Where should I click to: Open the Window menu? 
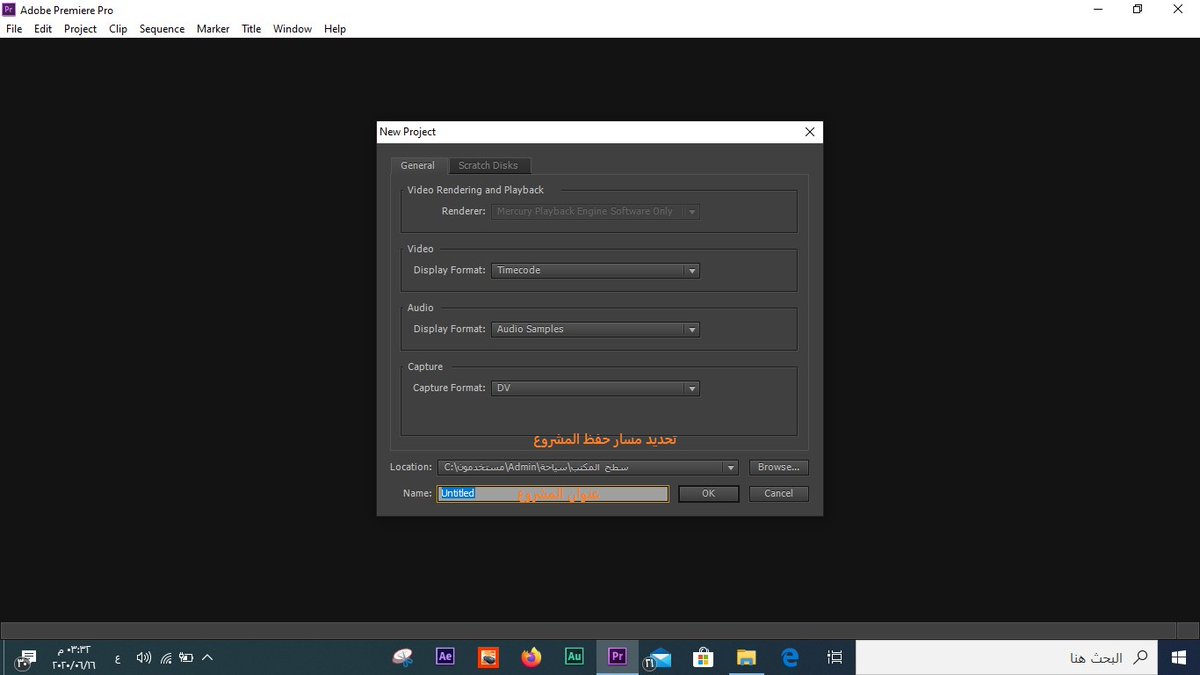tap(293, 29)
